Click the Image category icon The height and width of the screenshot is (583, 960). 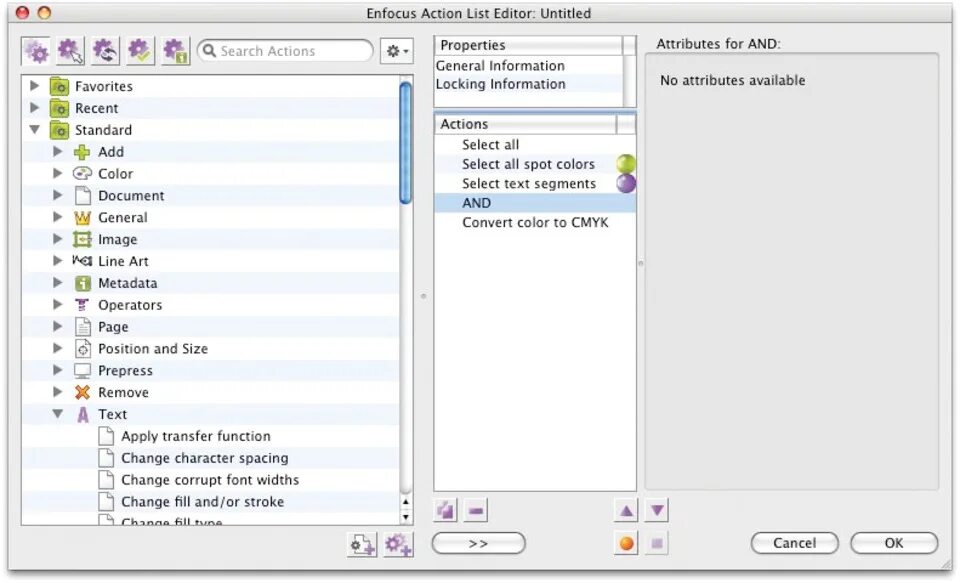(82, 239)
